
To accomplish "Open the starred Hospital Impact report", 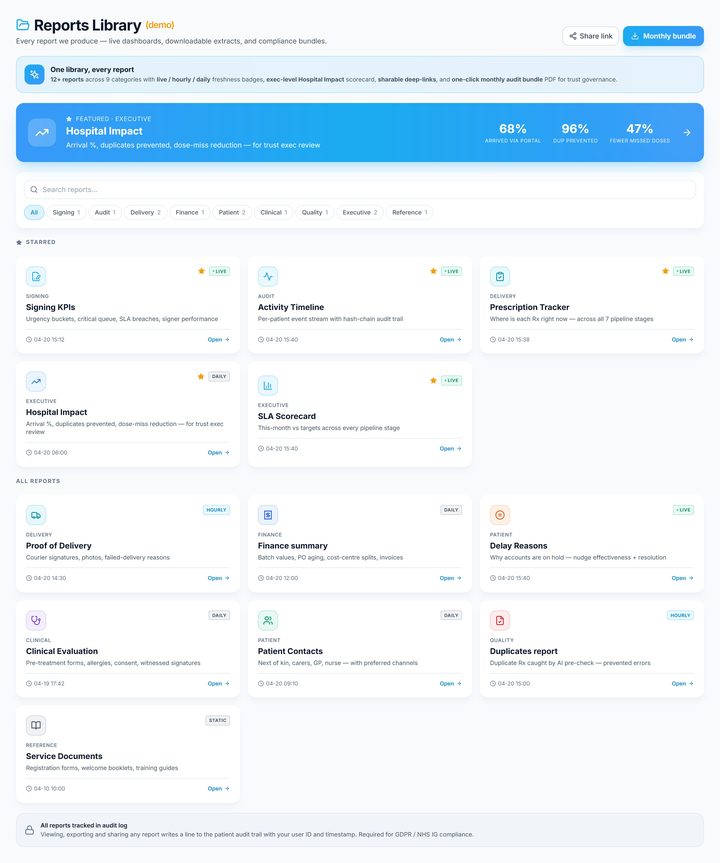I will [219, 452].
